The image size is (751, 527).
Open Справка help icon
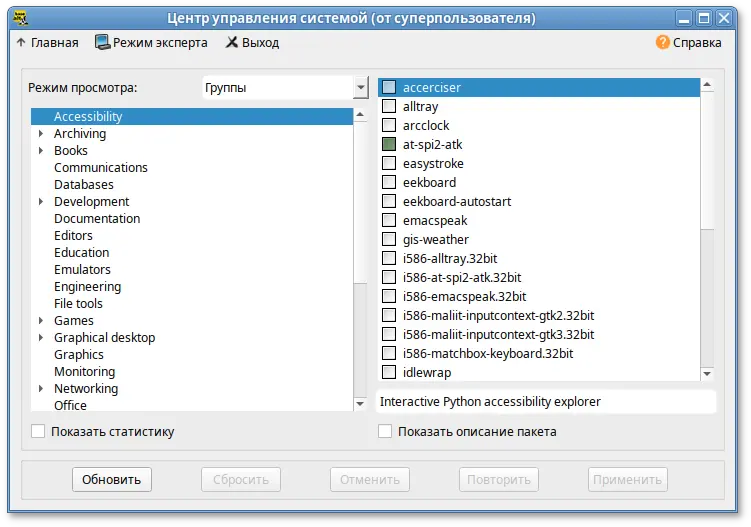click(662, 43)
